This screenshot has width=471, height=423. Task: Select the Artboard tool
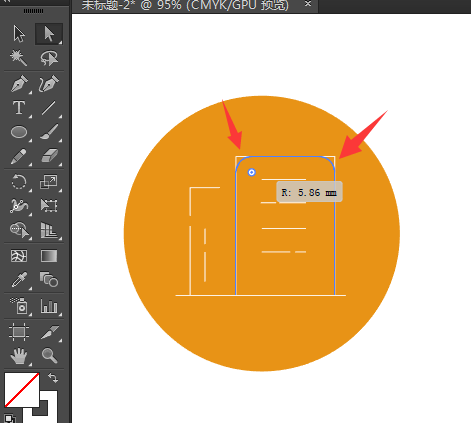(x=19, y=332)
